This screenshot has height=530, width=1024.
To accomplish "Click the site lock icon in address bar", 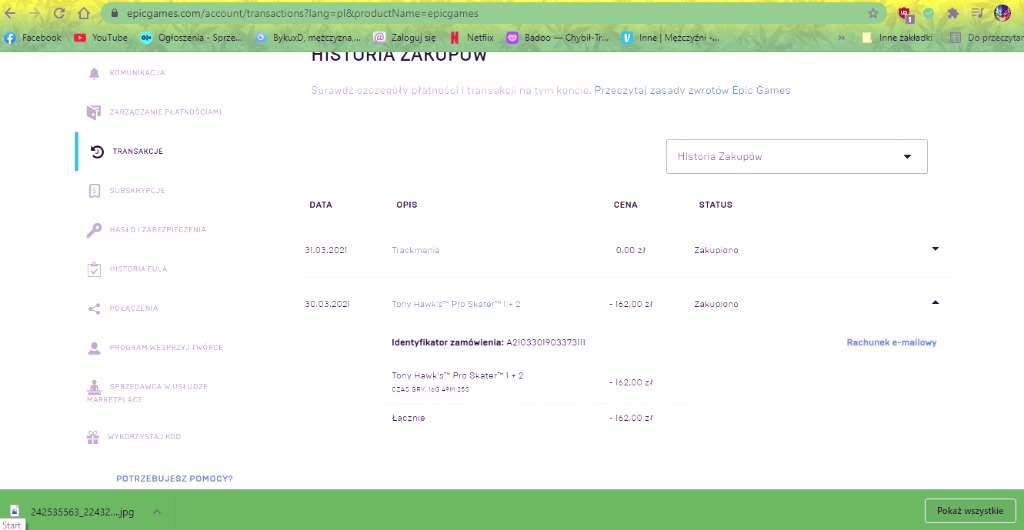I will tap(114, 13).
